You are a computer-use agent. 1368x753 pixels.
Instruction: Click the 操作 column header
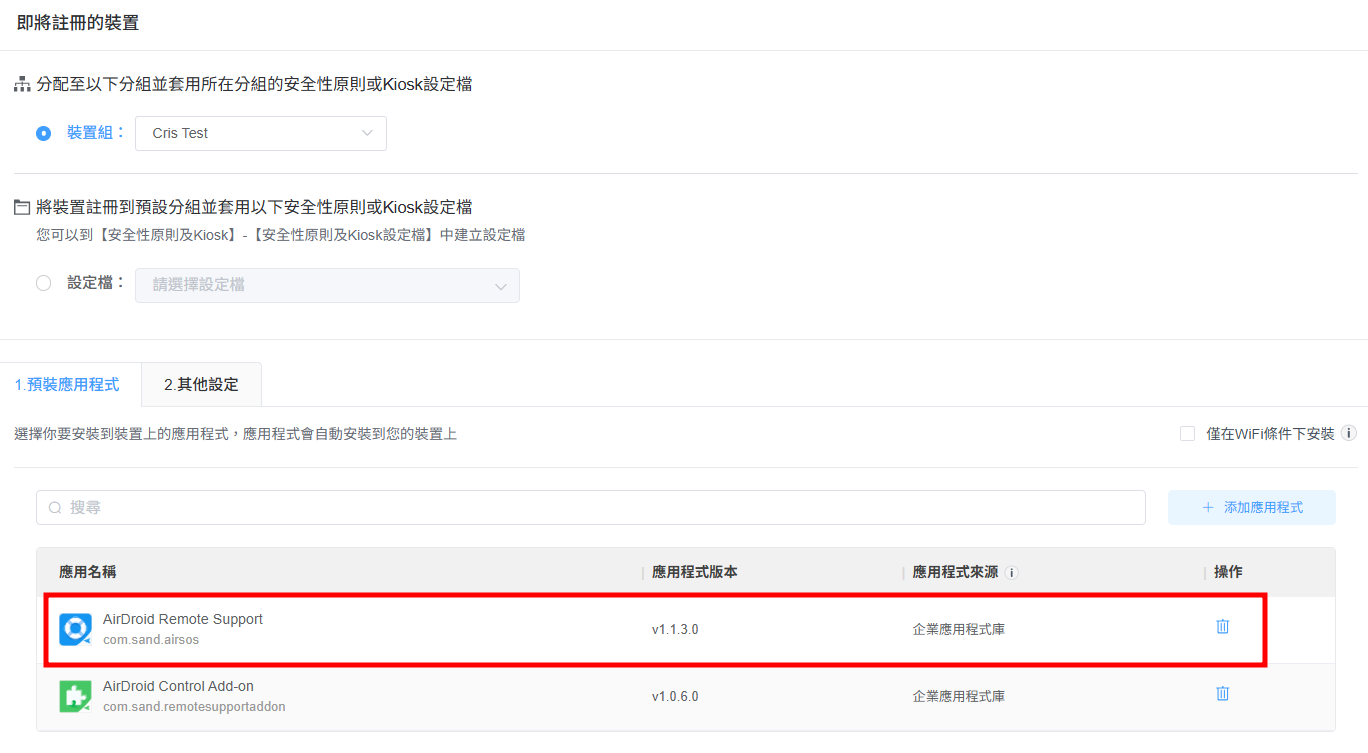coord(1228,572)
